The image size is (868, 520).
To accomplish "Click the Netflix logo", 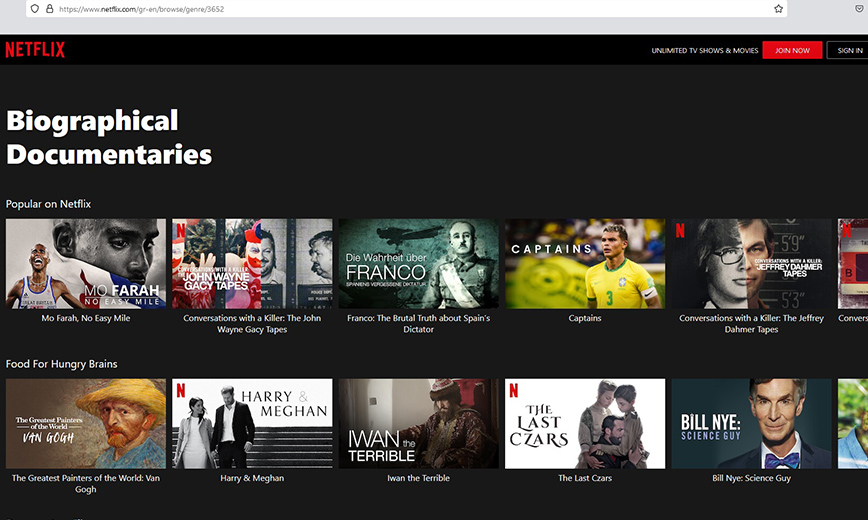I will [35, 50].
